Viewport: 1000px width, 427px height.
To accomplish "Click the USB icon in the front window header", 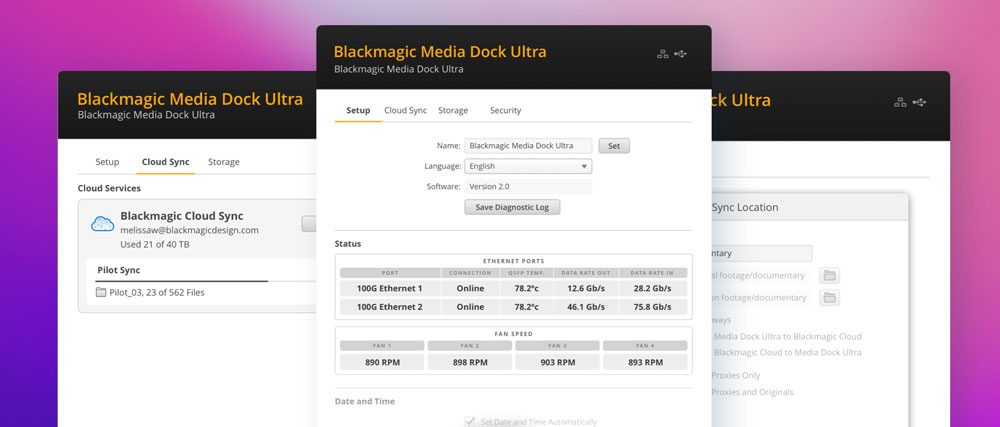I will (680, 54).
